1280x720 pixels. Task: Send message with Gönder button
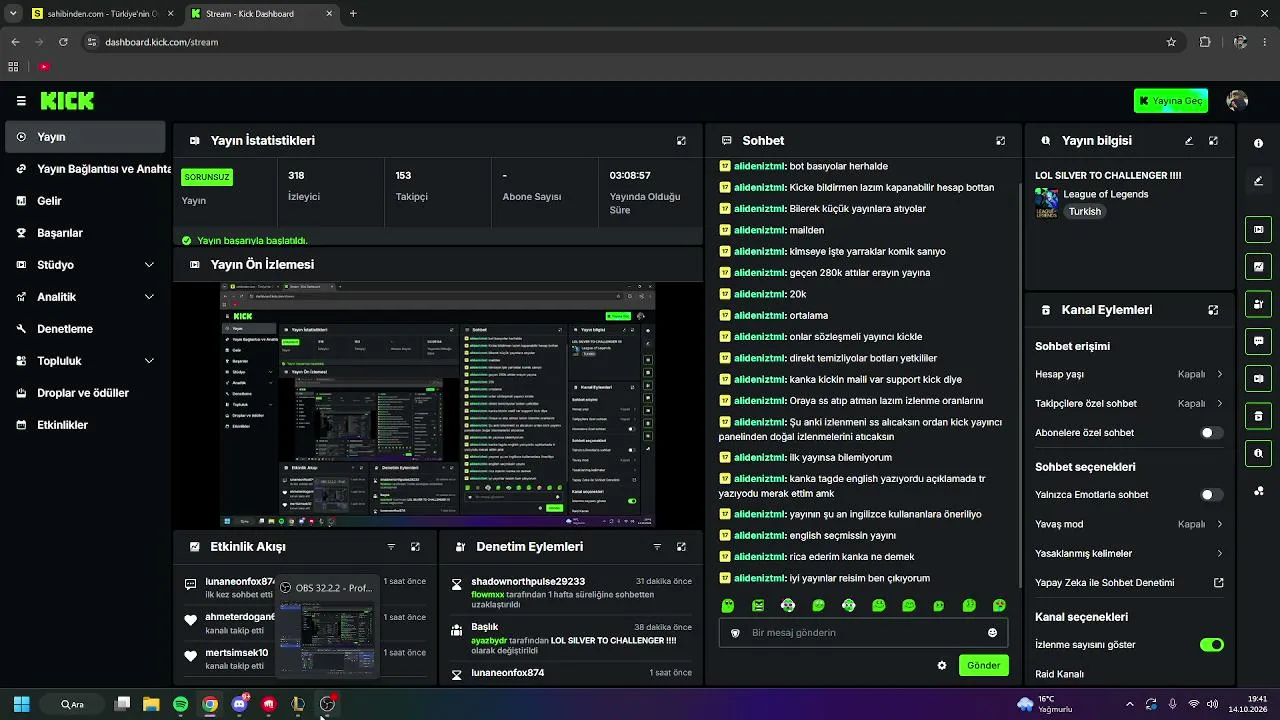point(983,665)
